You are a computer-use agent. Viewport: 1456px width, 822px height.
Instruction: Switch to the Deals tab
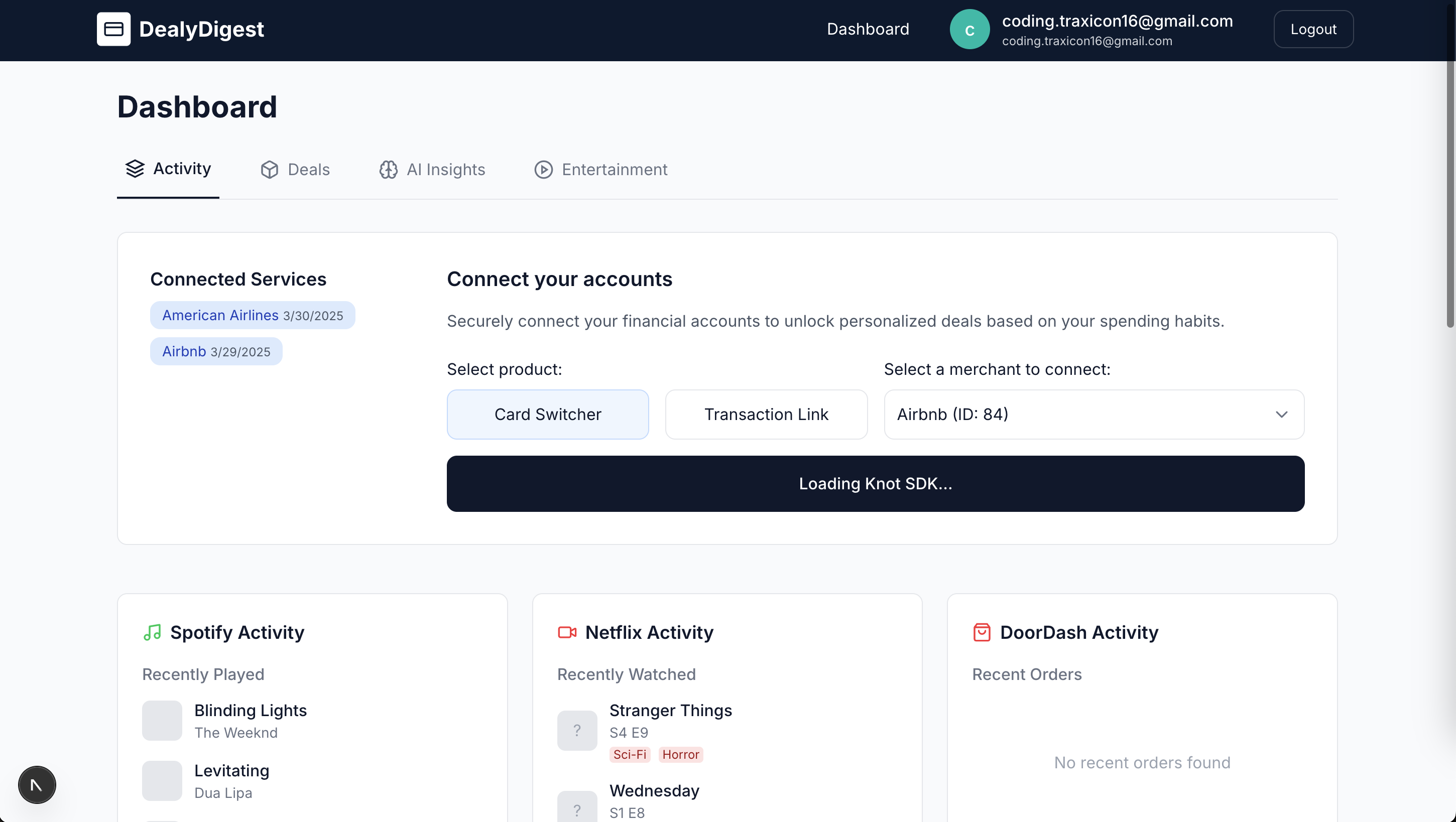[x=295, y=170]
